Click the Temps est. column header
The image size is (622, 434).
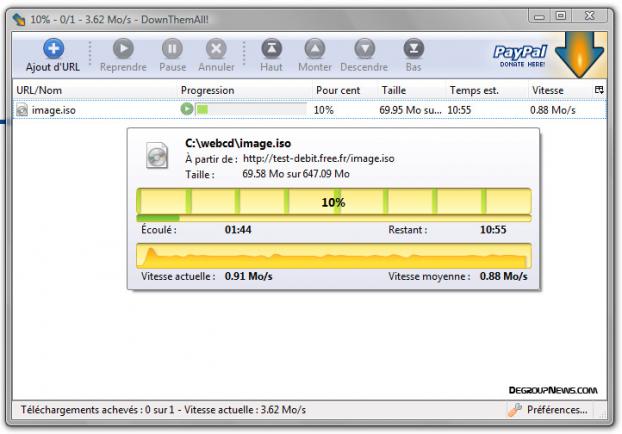(x=474, y=90)
